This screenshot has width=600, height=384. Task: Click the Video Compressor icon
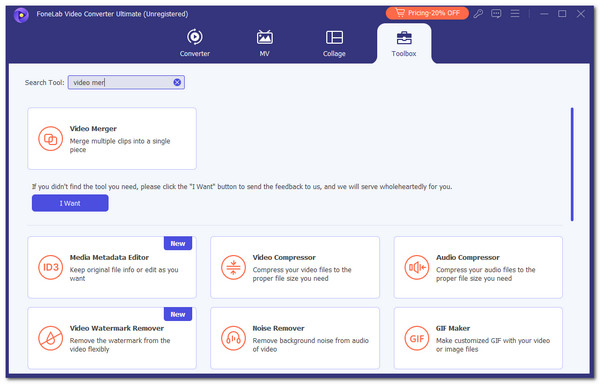(x=233, y=267)
